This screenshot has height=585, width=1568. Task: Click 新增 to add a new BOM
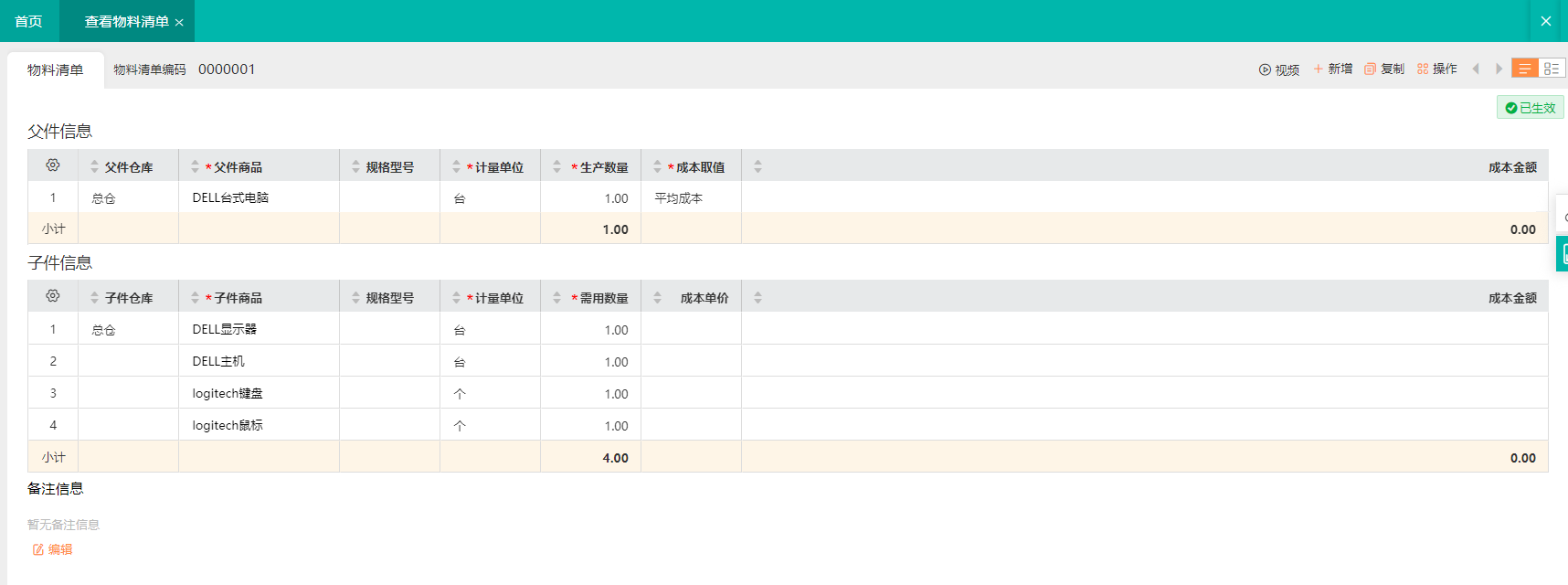(x=1332, y=69)
